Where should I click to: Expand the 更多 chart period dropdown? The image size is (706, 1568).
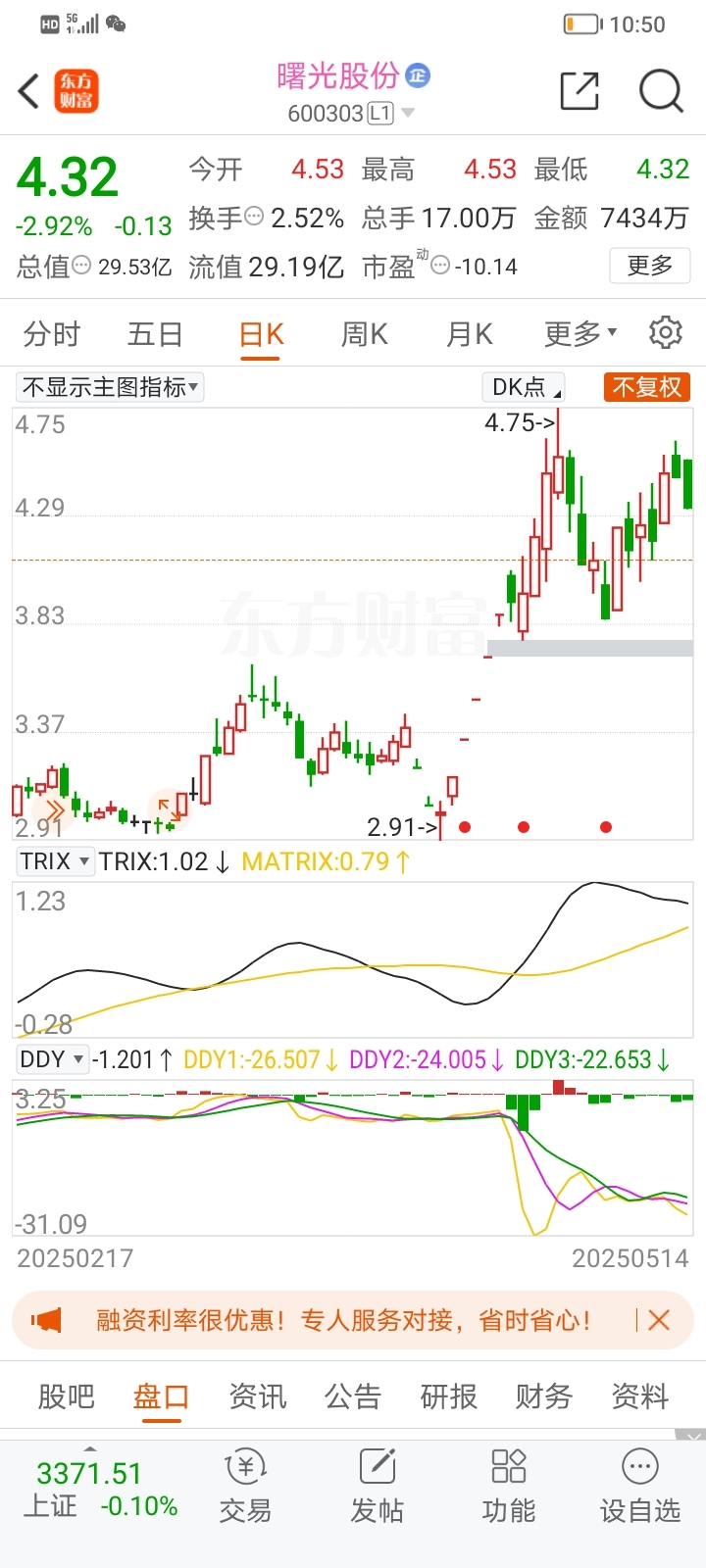tap(580, 334)
